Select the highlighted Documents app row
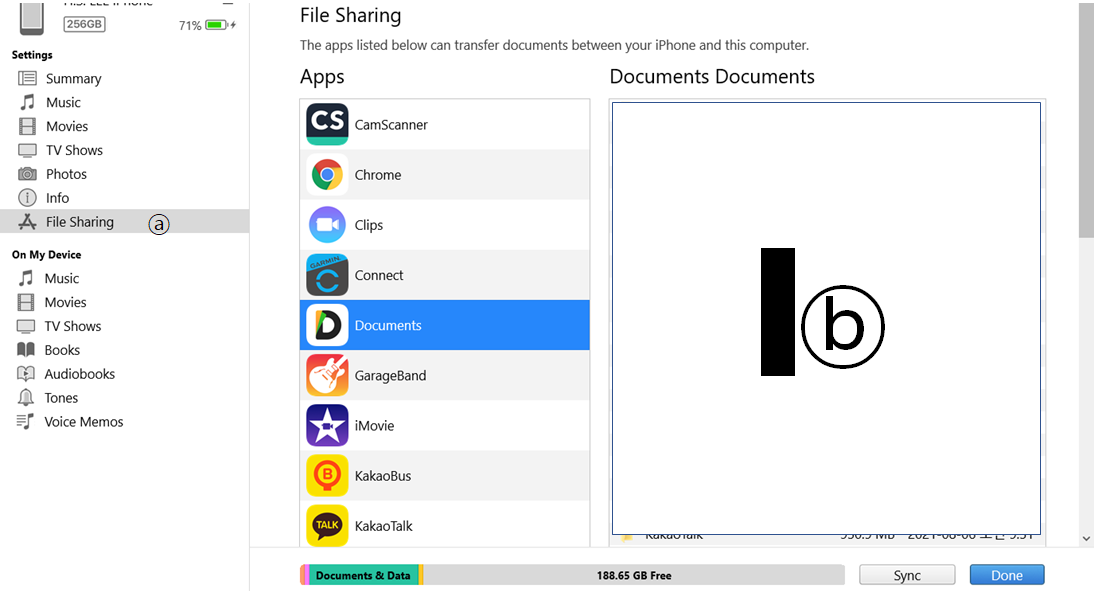The width and height of the screenshot is (1094, 591). (444, 325)
